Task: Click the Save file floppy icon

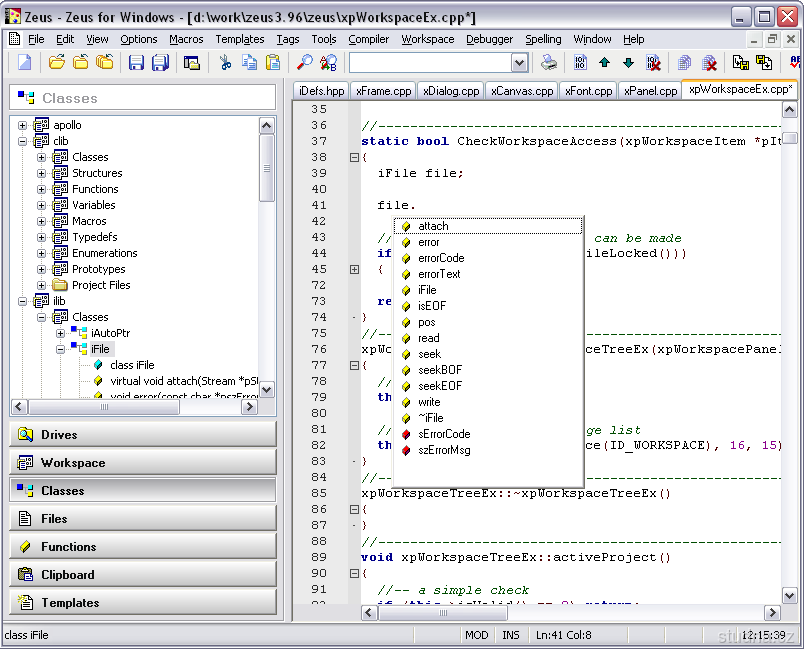Action: pos(136,63)
